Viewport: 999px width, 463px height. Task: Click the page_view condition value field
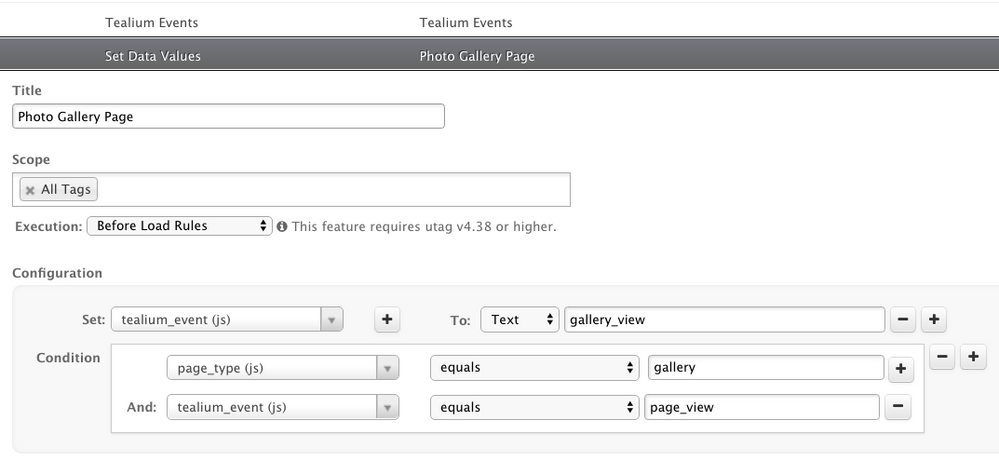pyautogui.click(x=762, y=407)
